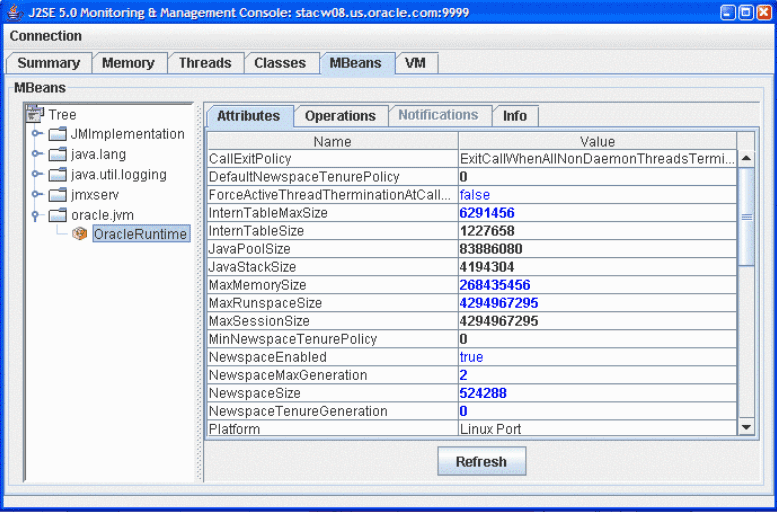Open the Operations tab

click(340, 116)
